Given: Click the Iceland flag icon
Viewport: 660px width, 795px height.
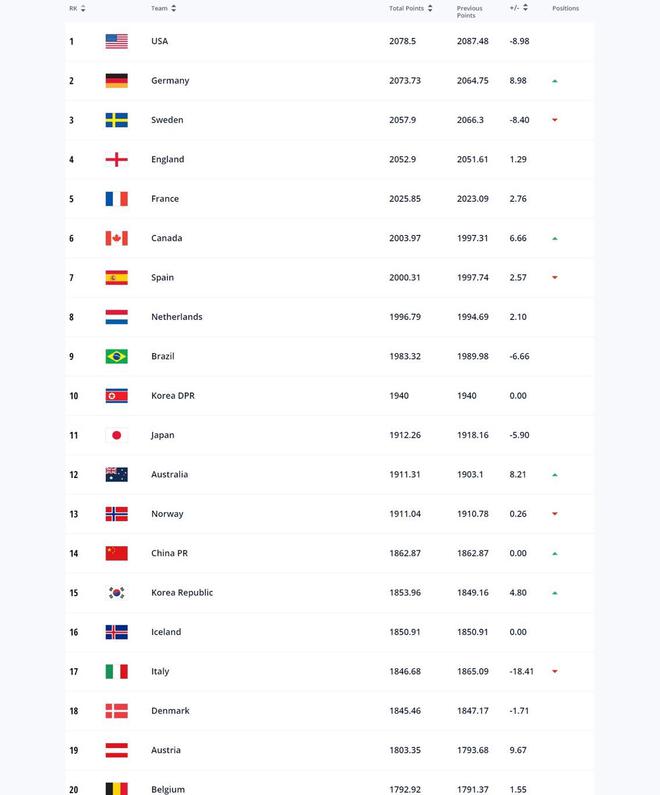Looking at the screenshot, I should pyautogui.click(x=116, y=632).
